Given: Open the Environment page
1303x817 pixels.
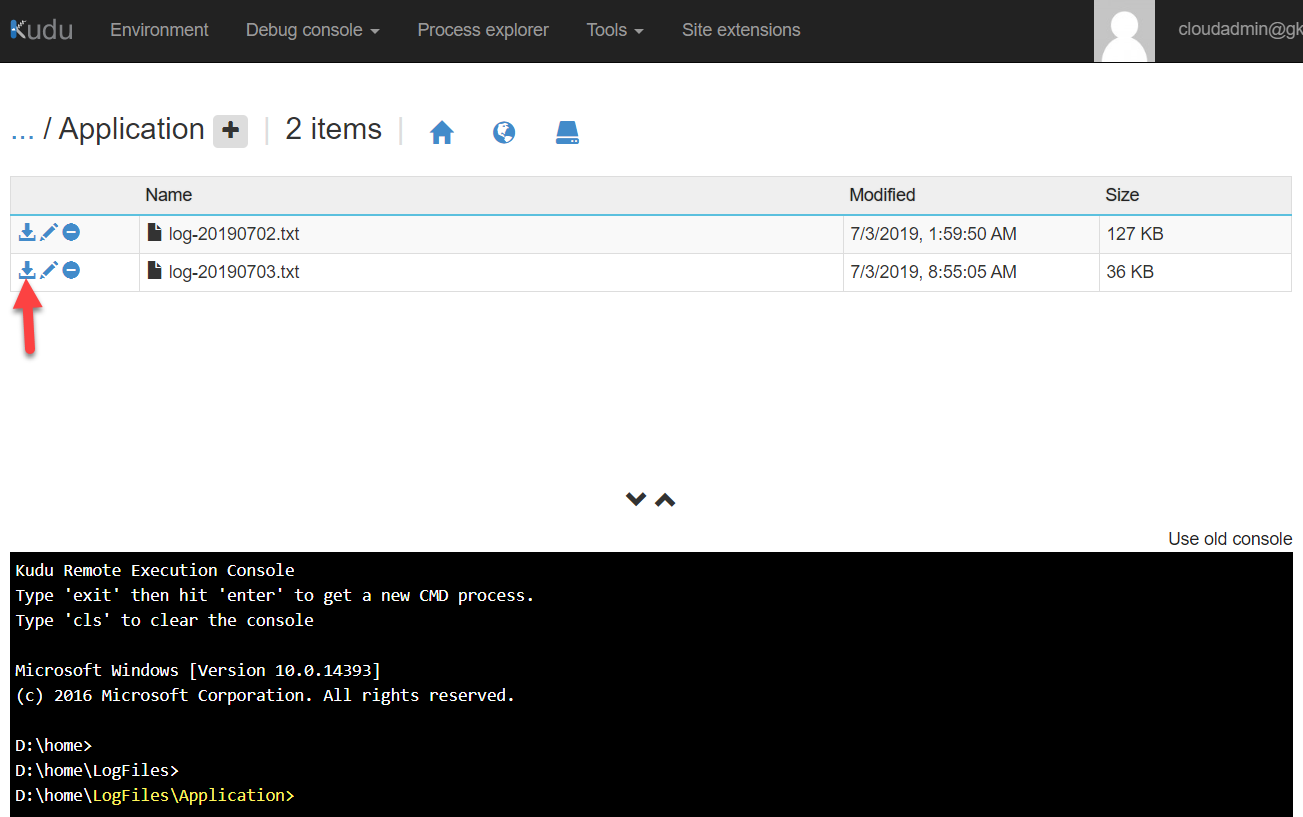Looking at the screenshot, I should coord(159,30).
